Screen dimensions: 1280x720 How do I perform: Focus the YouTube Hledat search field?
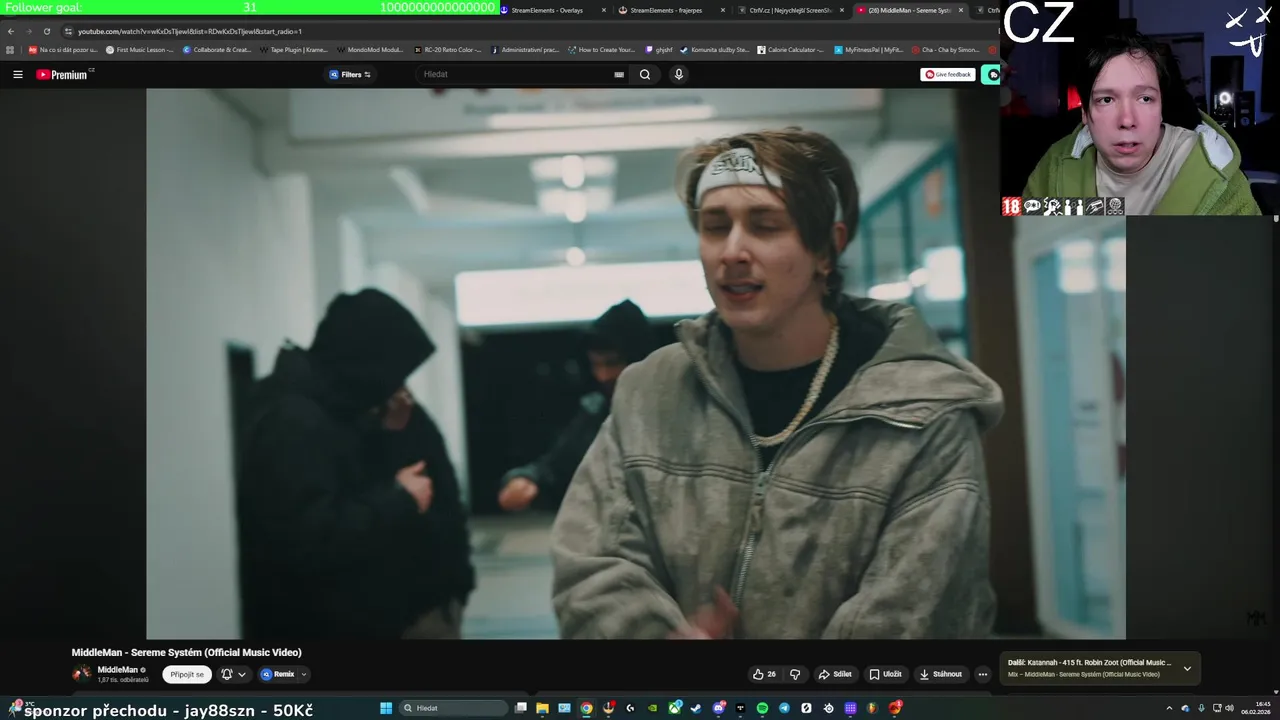[515, 74]
